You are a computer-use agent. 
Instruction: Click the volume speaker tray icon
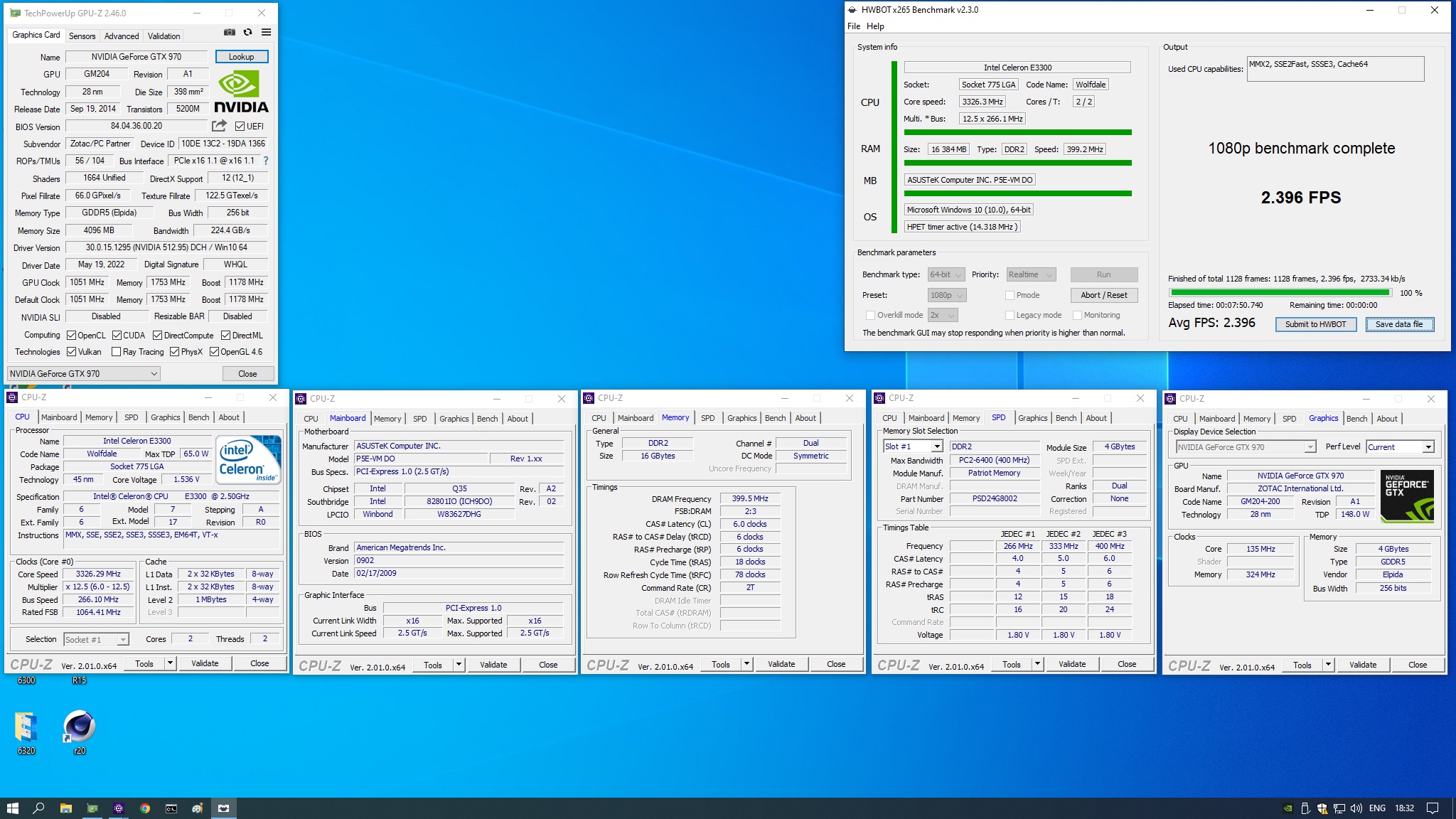coord(1356,808)
